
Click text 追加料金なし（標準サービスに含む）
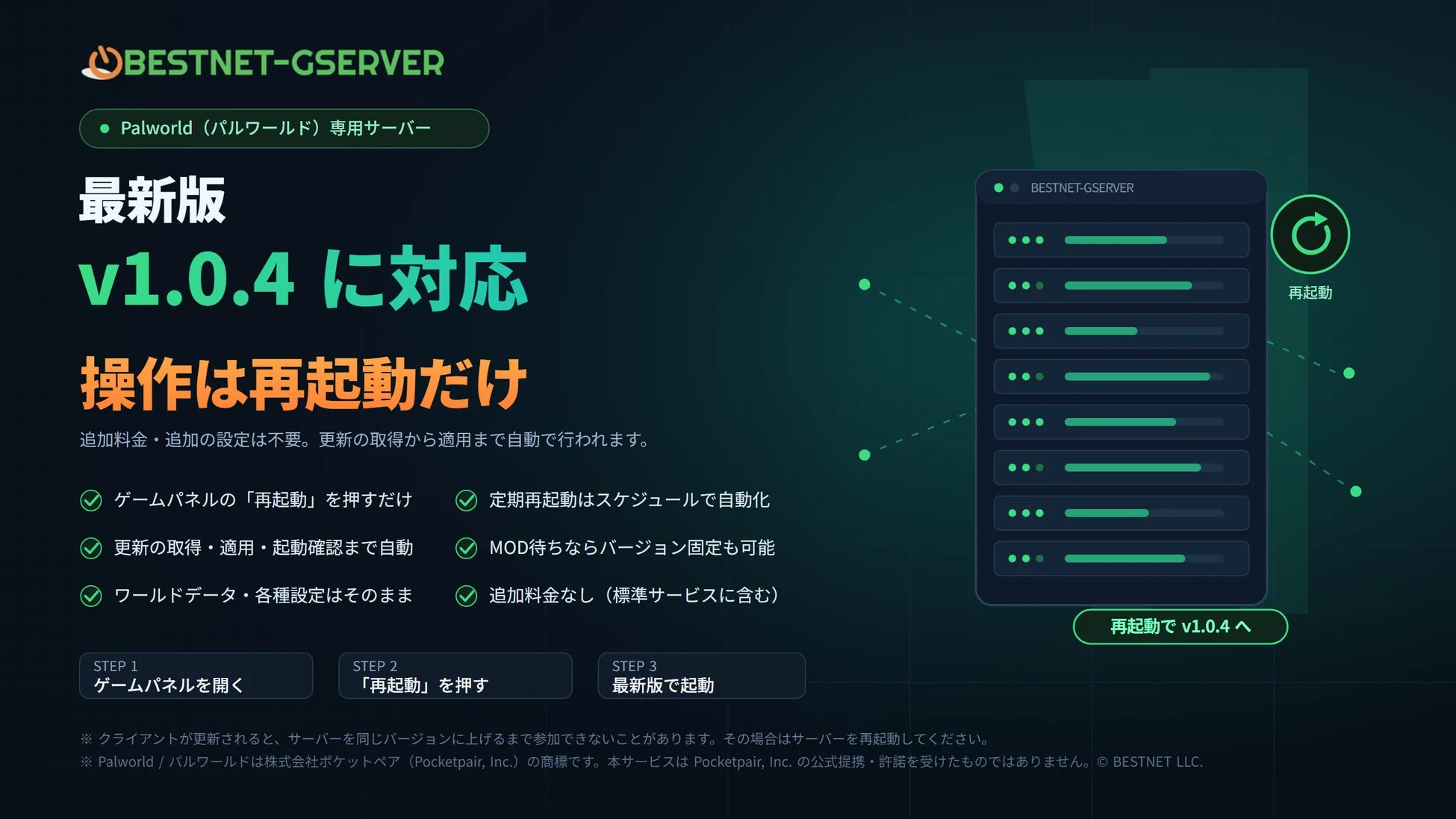click(635, 595)
